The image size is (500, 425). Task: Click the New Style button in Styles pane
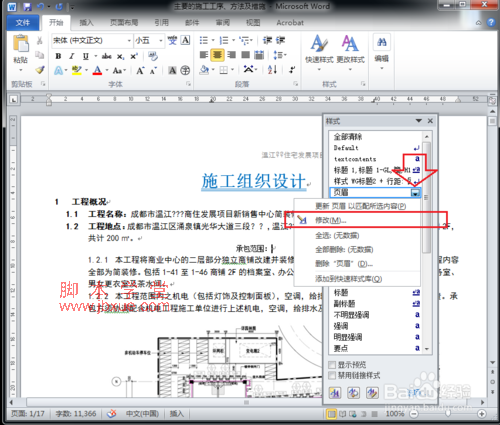point(335,393)
